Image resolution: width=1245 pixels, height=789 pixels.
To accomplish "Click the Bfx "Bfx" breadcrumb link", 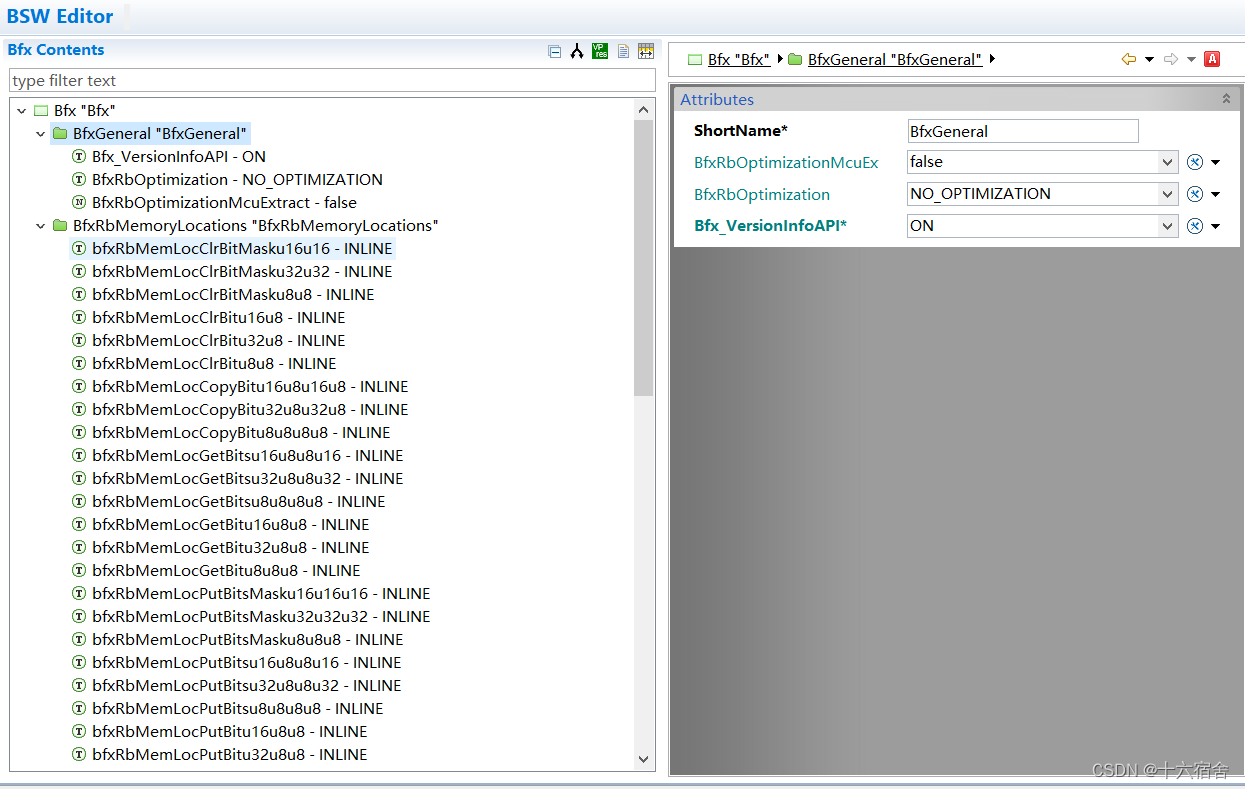I will [739, 60].
